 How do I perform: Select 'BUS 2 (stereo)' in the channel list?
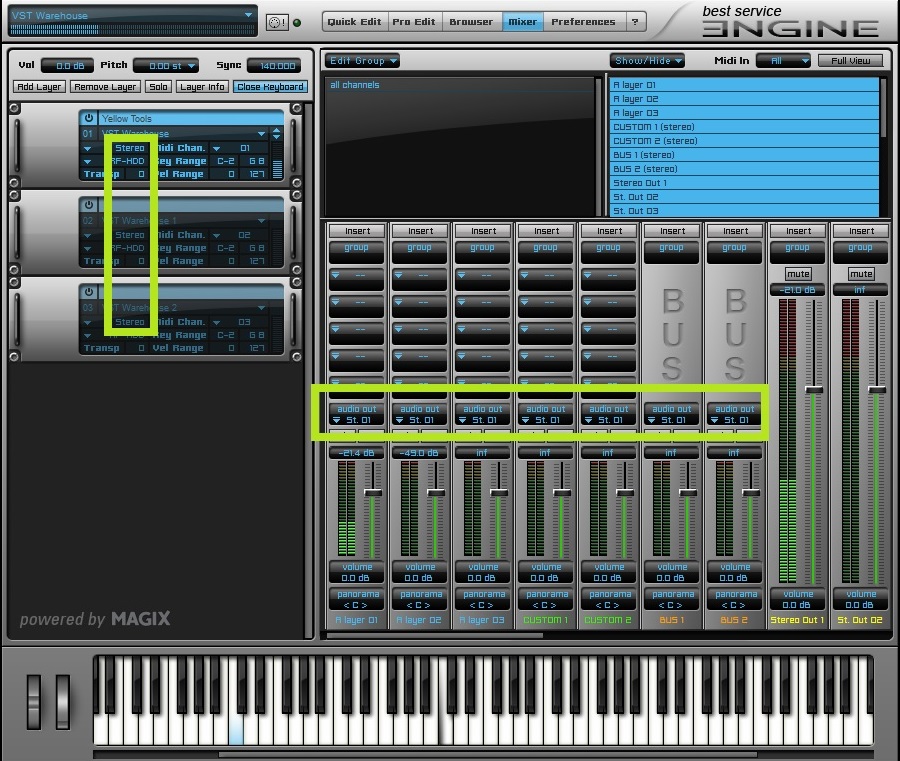(744, 169)
